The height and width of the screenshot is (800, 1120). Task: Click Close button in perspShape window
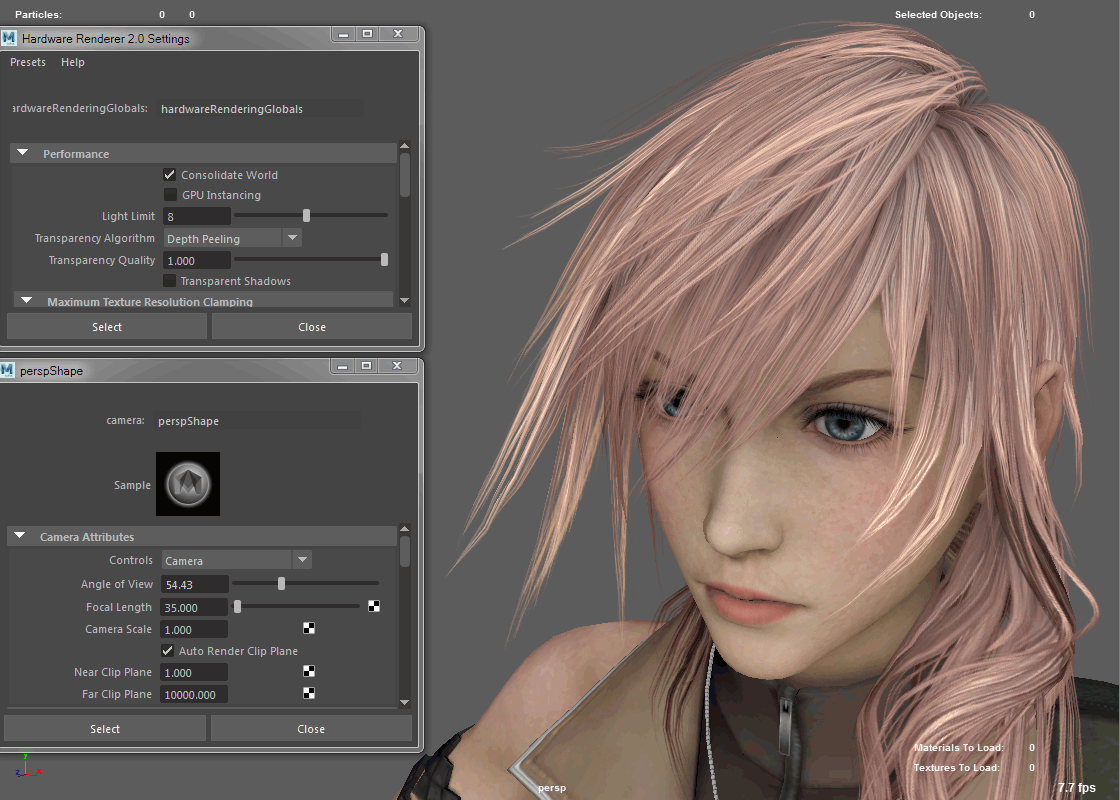pyautogui.click(x=311, y=729)
